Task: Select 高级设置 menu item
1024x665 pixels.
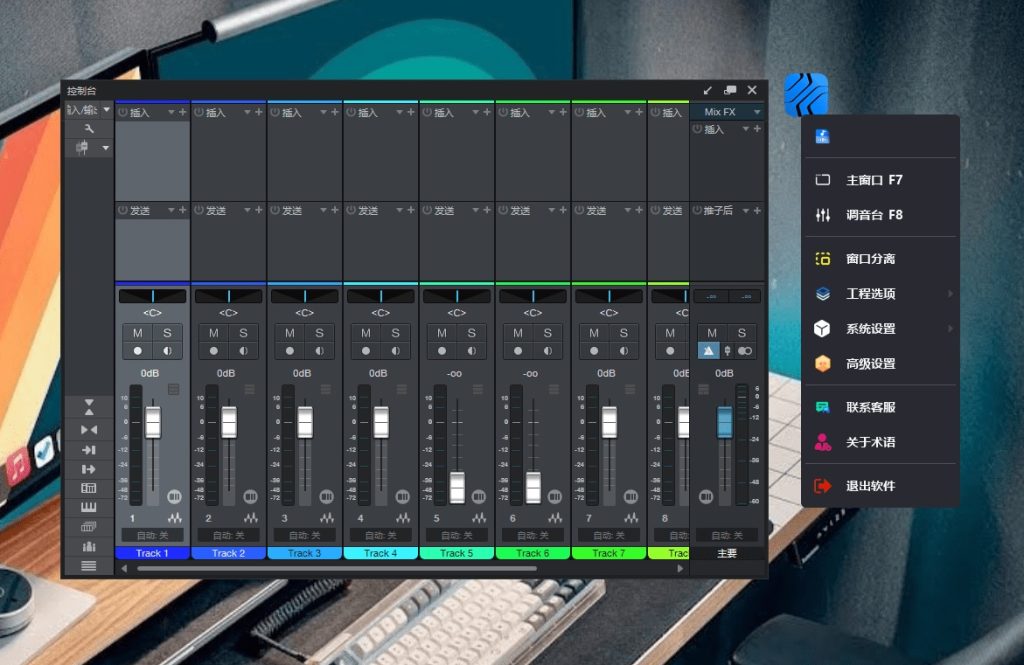Action: tap(880, 364)
